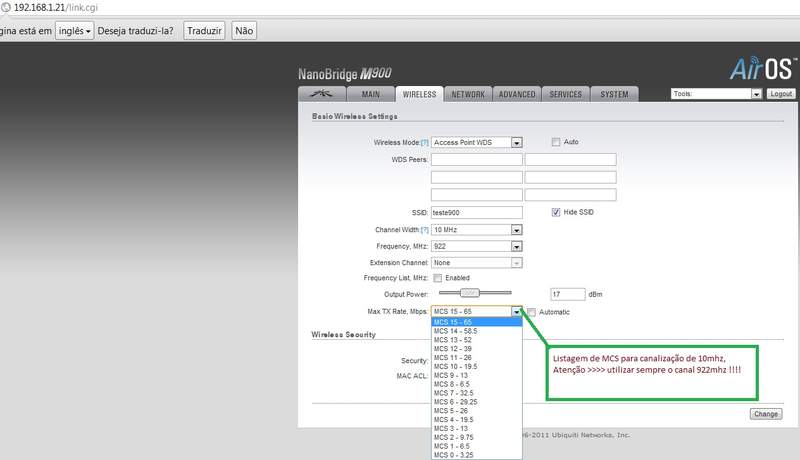Select MCS 8 - 6.5 option

(x=477, y=384)
